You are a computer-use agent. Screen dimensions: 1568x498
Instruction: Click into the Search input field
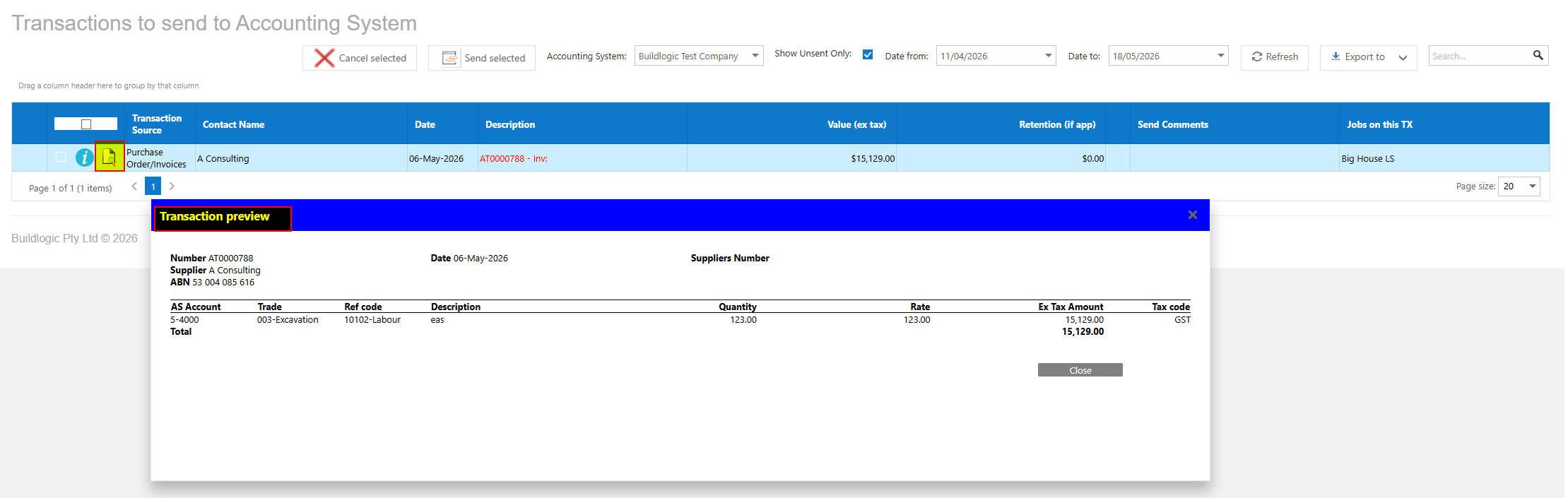coord(1480,56)
